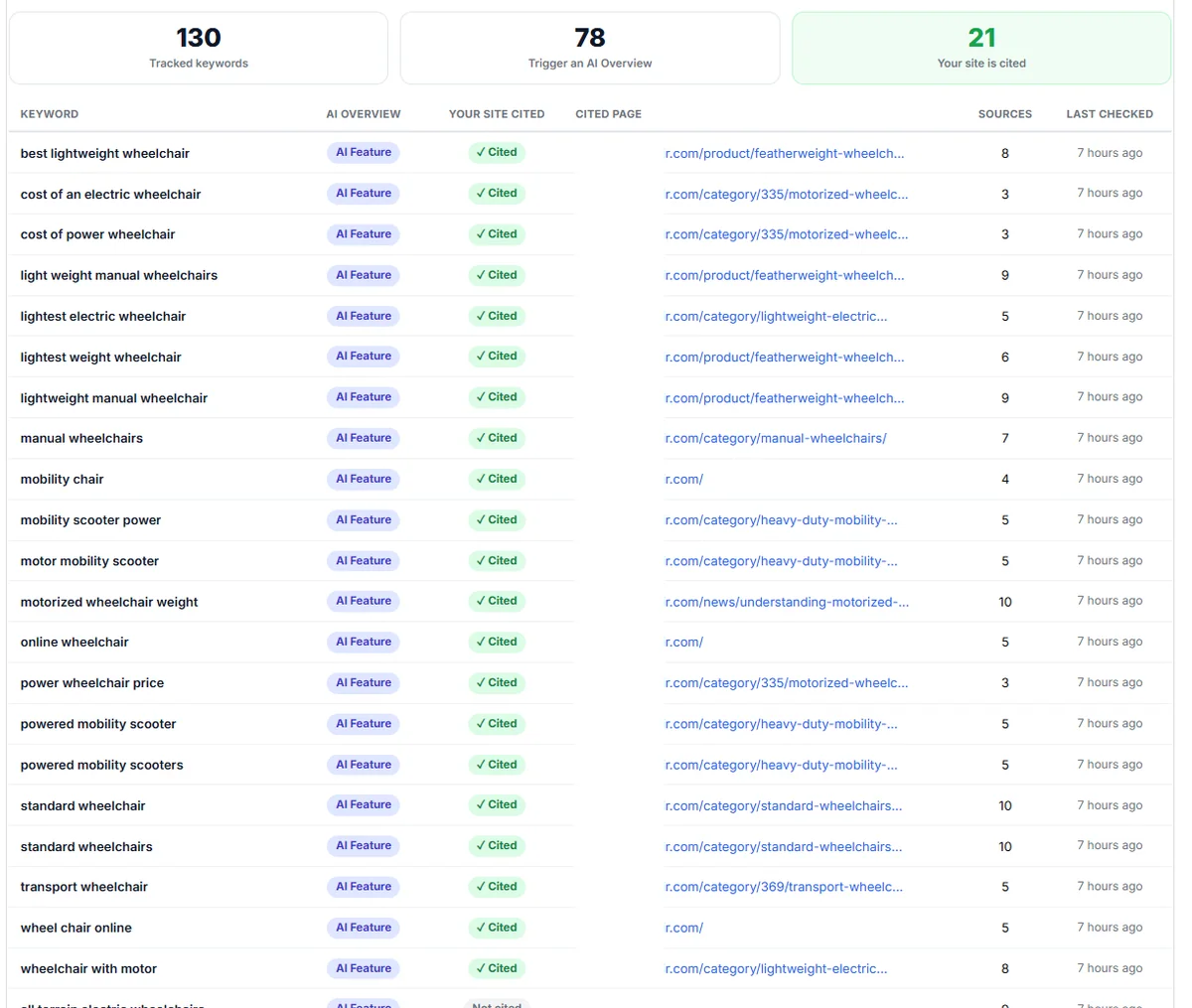Open cited page link for motor mobility scooter
Viewport: 1192px width, 1008px height.
tap(781, 560)
